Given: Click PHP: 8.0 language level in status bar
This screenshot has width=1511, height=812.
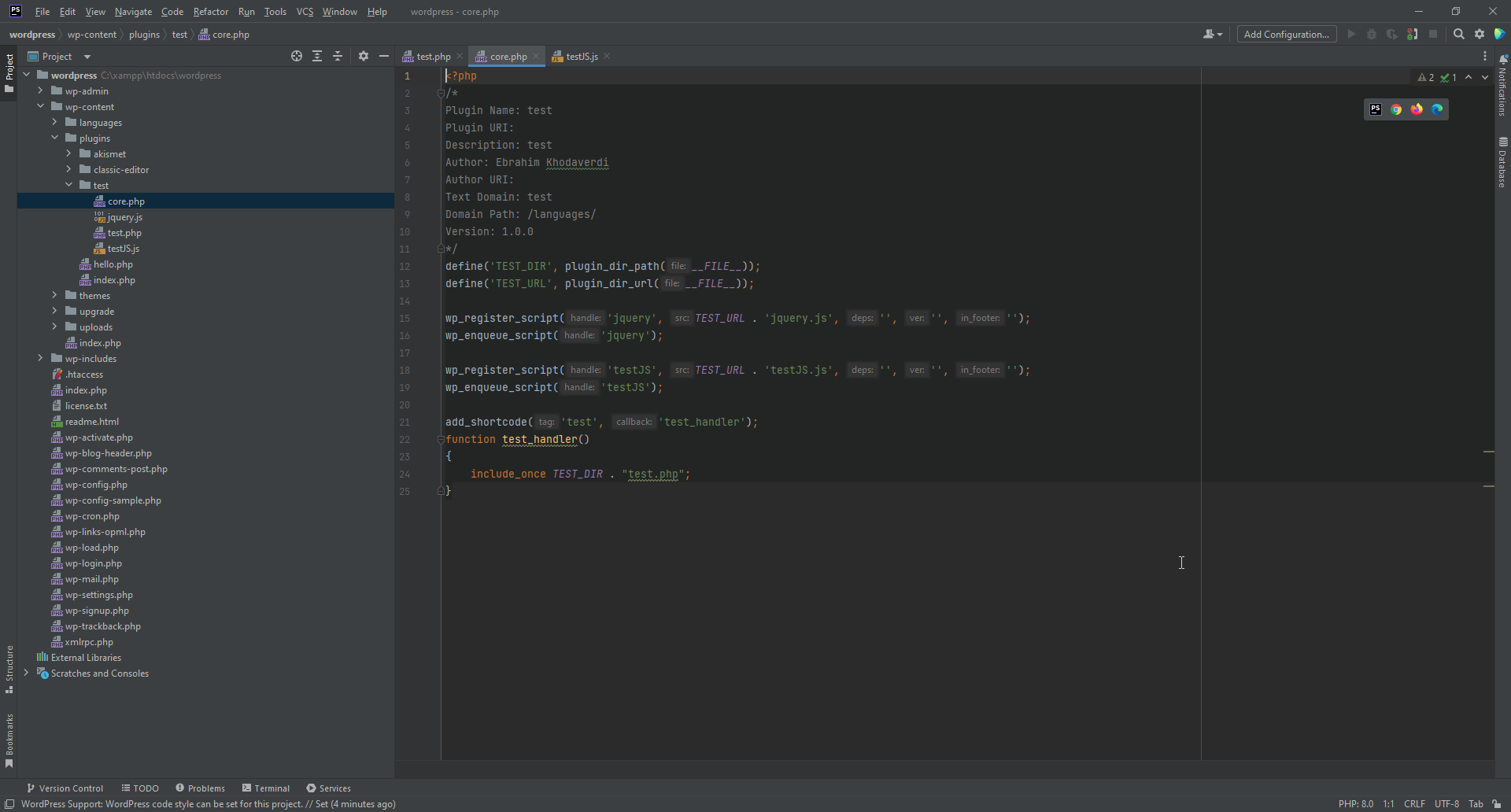Looking at the screenshot, I should 1355,803.
